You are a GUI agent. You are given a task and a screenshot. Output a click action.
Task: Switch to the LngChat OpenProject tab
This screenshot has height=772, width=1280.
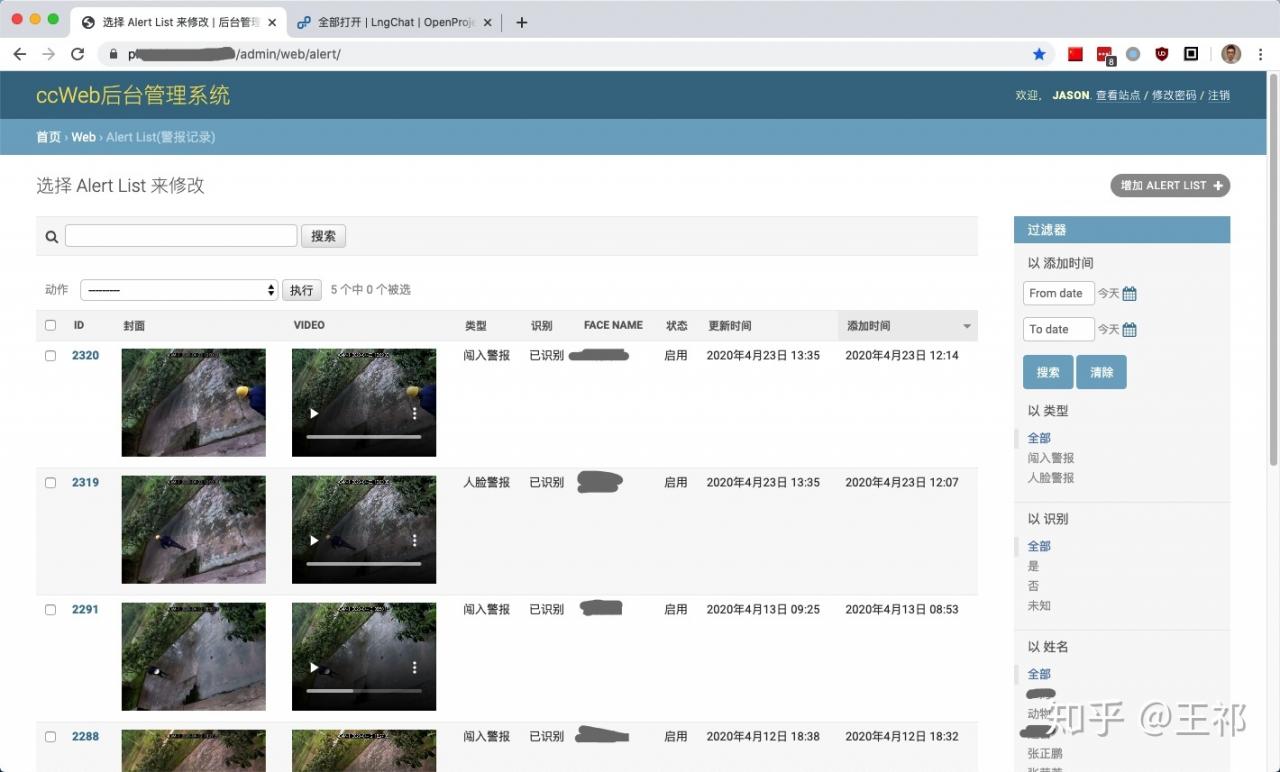[395, 22]
